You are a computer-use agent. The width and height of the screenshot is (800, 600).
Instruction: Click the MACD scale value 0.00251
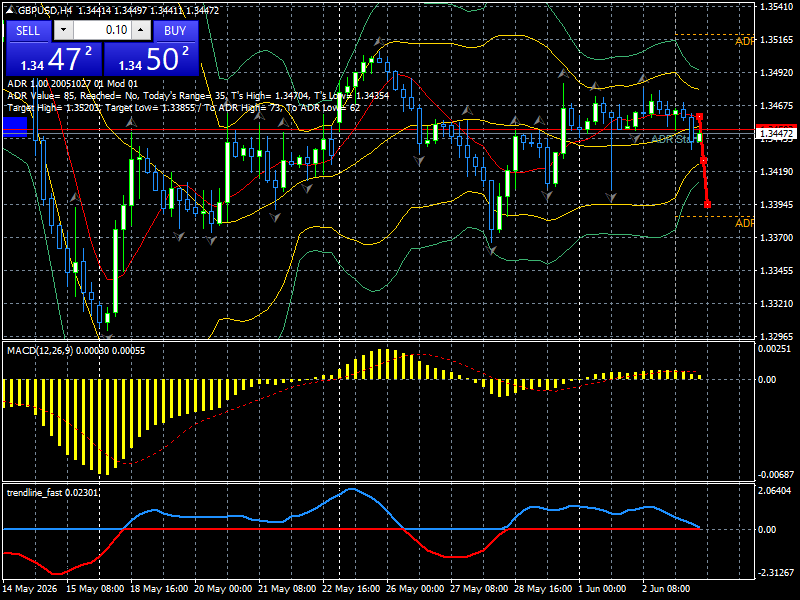(774, 349)
